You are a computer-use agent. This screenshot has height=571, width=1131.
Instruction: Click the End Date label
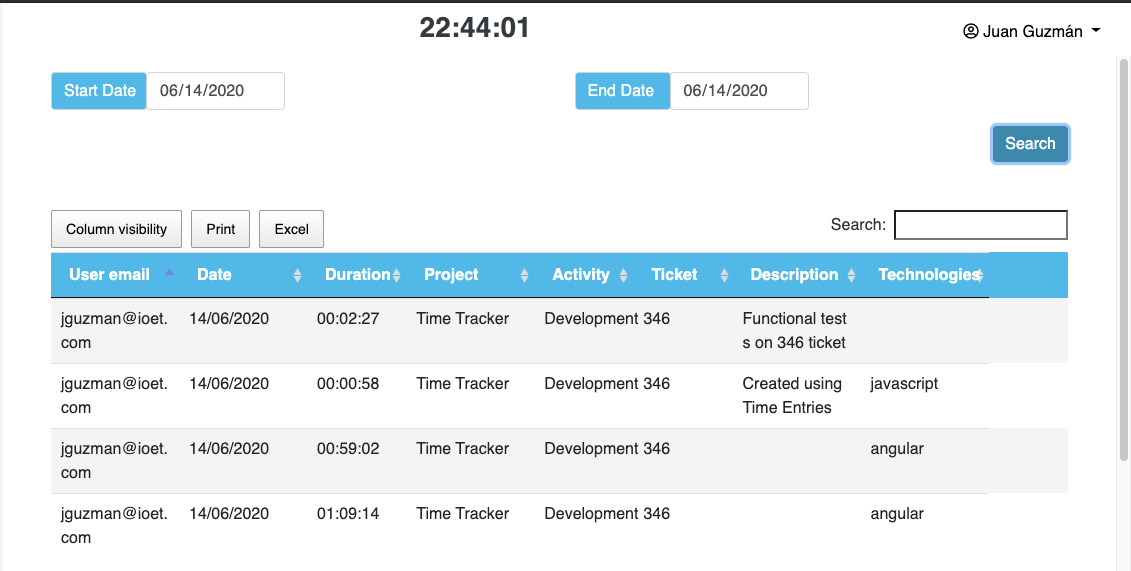(622, 91)
